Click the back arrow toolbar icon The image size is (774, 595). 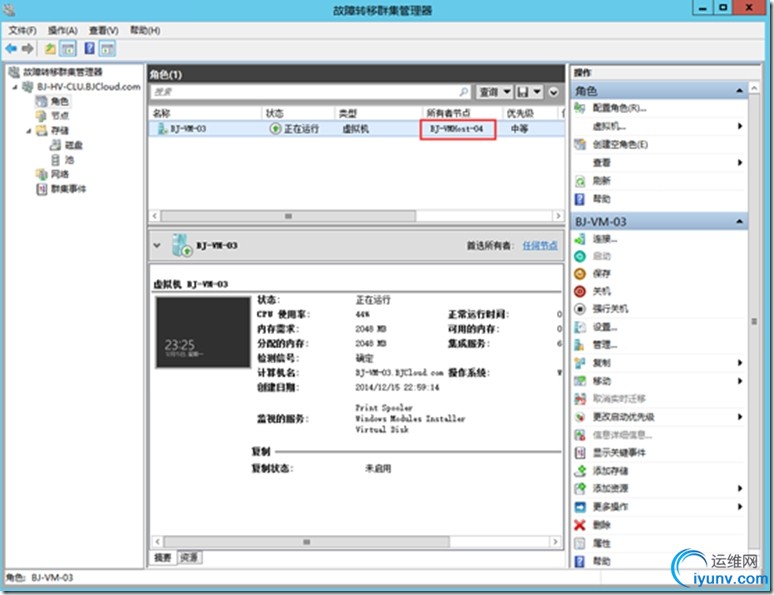pyautogui.click(x=11, y=48)
